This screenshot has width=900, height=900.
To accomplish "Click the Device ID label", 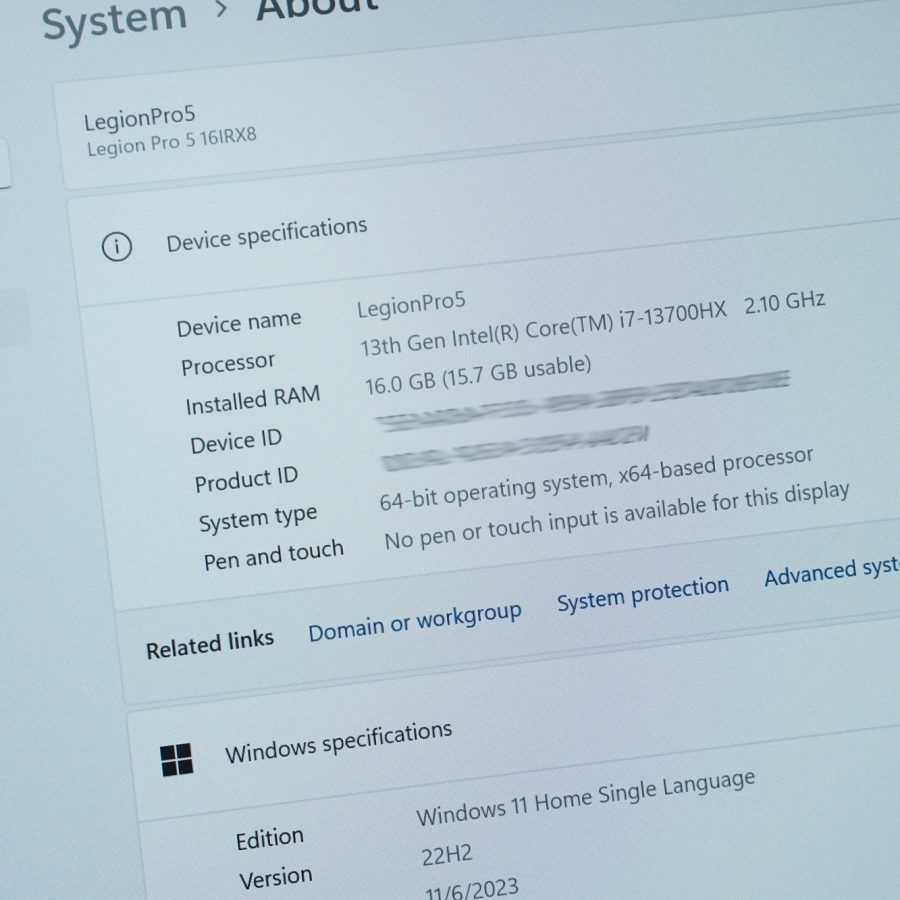I will coord(236,441).
